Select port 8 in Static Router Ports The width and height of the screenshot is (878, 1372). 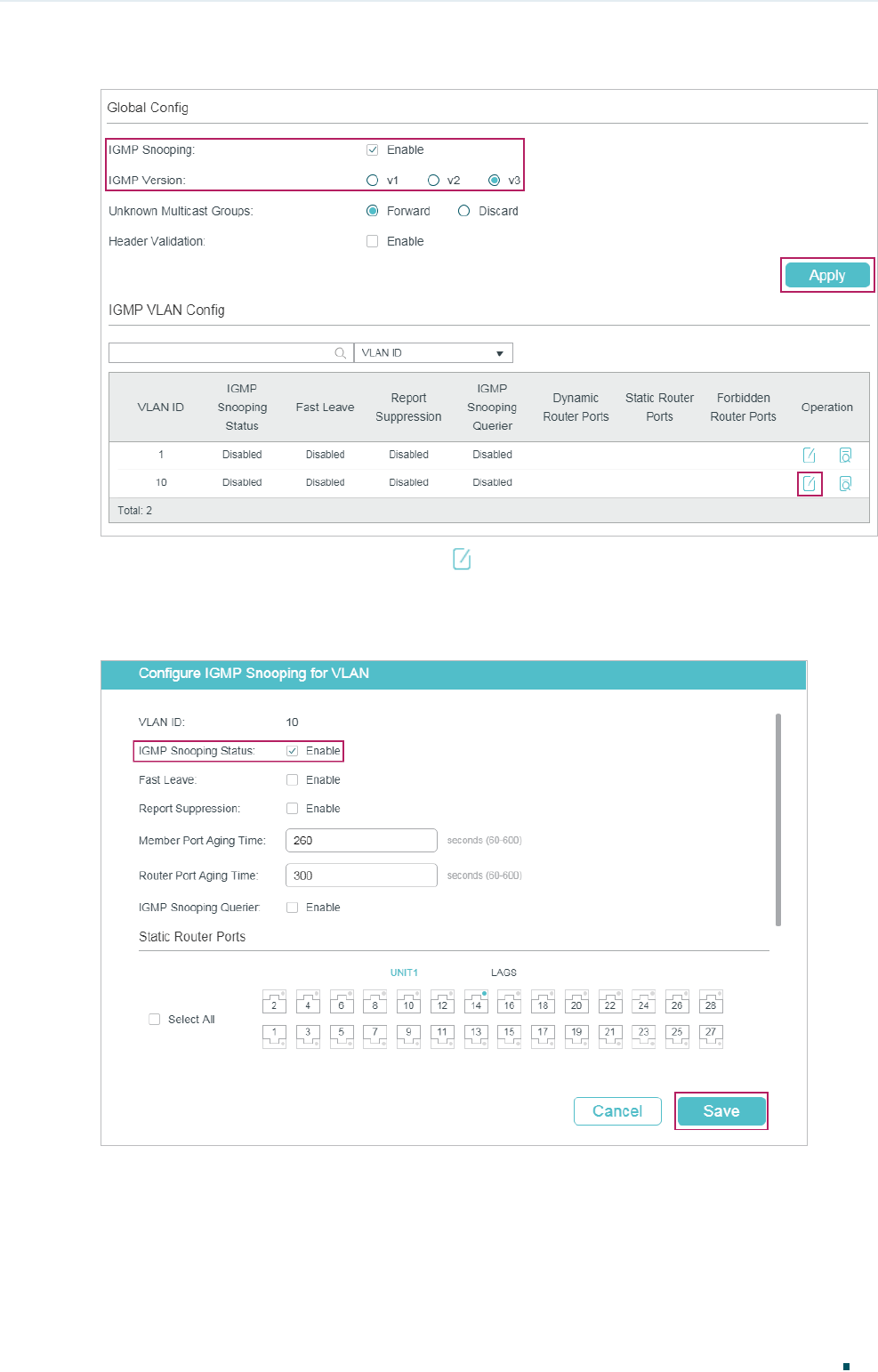coord(375,1002)
